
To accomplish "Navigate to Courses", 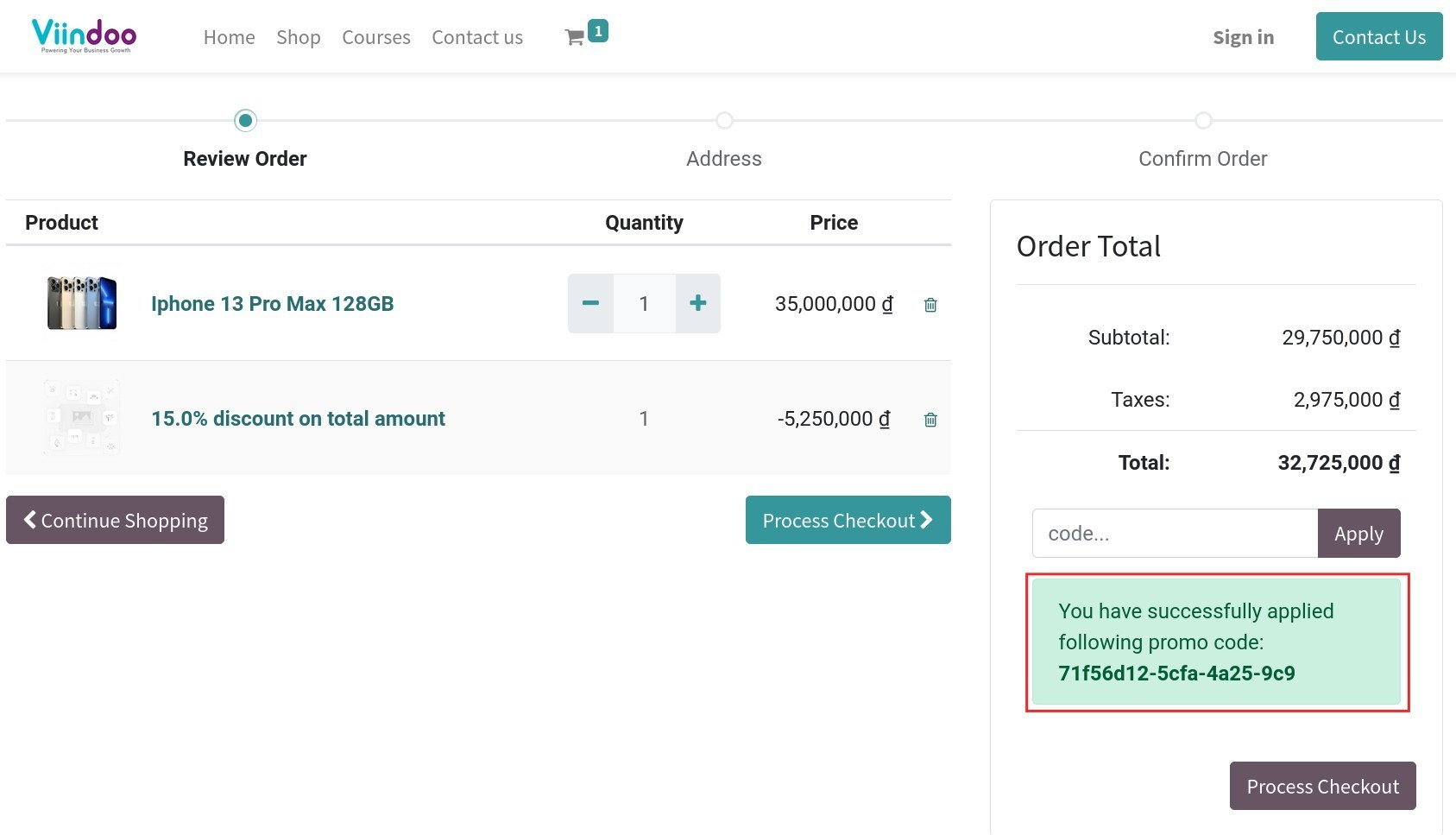I will [x=375, y=37].
